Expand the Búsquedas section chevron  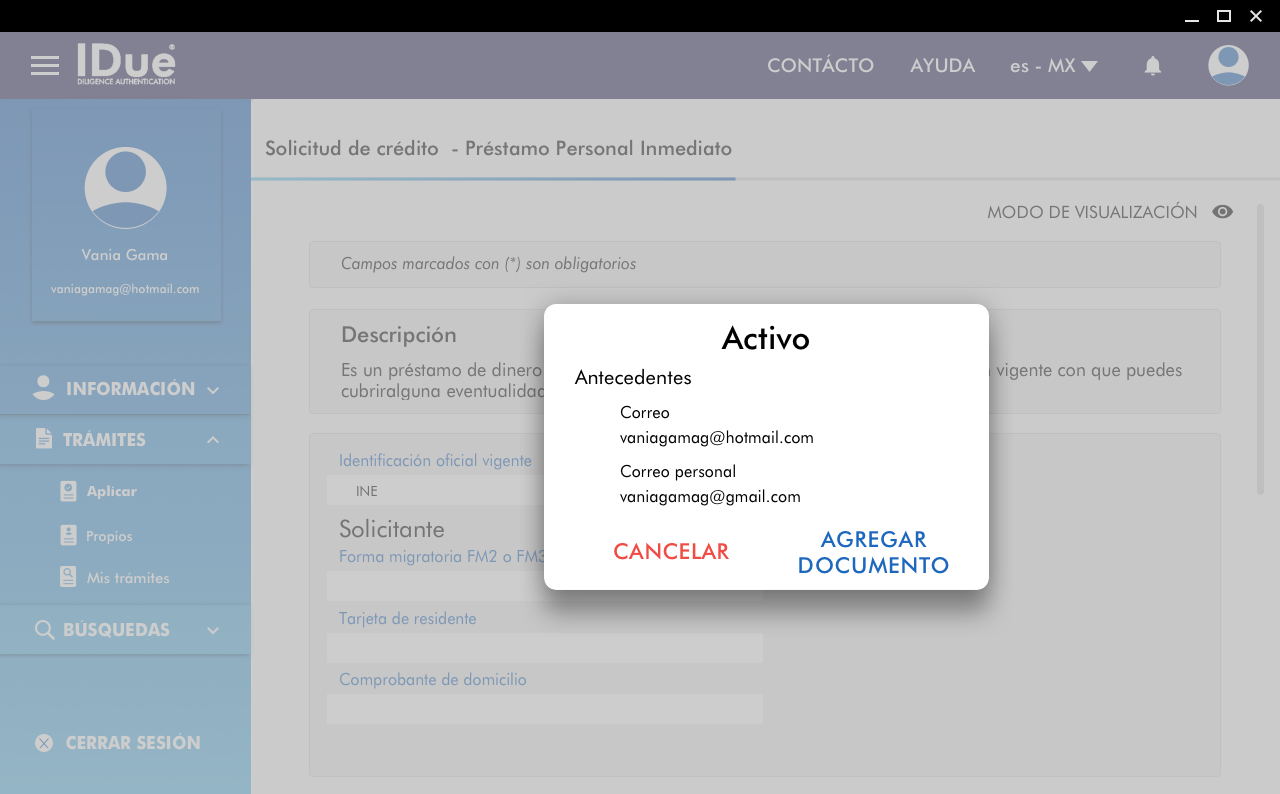pyautogui.click(x=213, y=630)
